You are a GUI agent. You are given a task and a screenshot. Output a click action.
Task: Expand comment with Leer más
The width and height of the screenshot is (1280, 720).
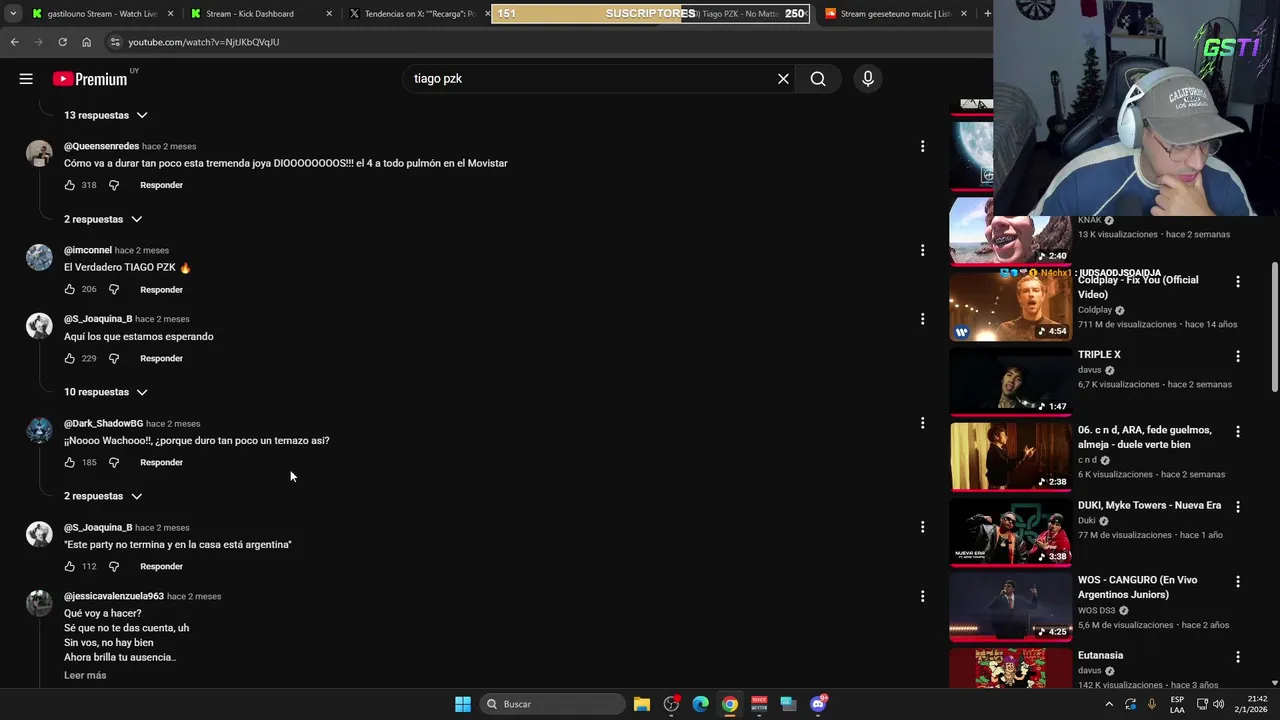85,675
